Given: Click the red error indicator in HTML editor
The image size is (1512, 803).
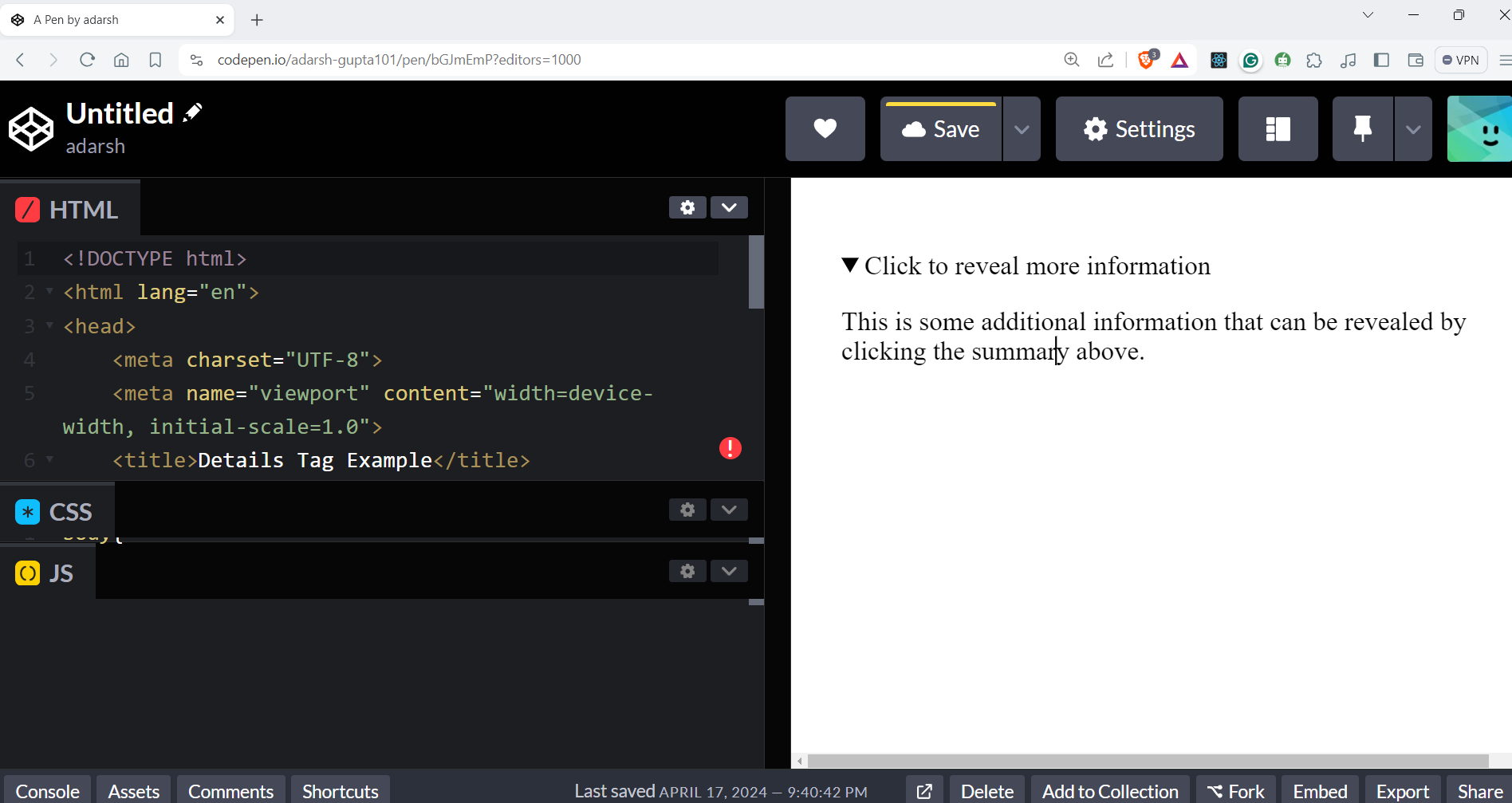Looking at the screenshot, I should tap(730, 448).
